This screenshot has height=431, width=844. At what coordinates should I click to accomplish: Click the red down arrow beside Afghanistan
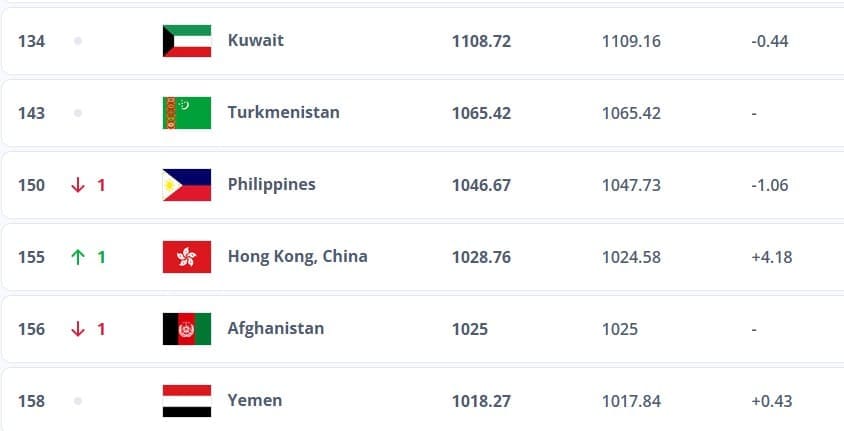(x=78, y=329)
